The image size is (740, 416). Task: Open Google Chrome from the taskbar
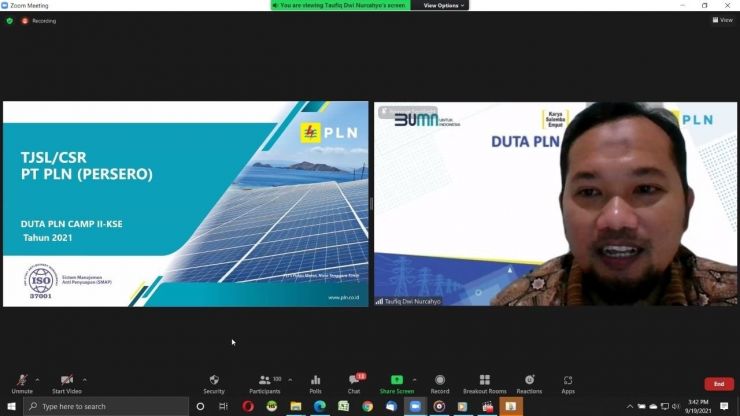coord(368,406)
